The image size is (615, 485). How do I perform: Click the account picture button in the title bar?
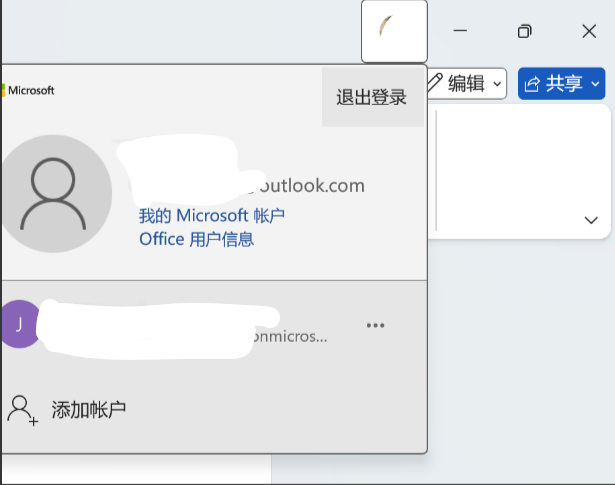[394, 31]
